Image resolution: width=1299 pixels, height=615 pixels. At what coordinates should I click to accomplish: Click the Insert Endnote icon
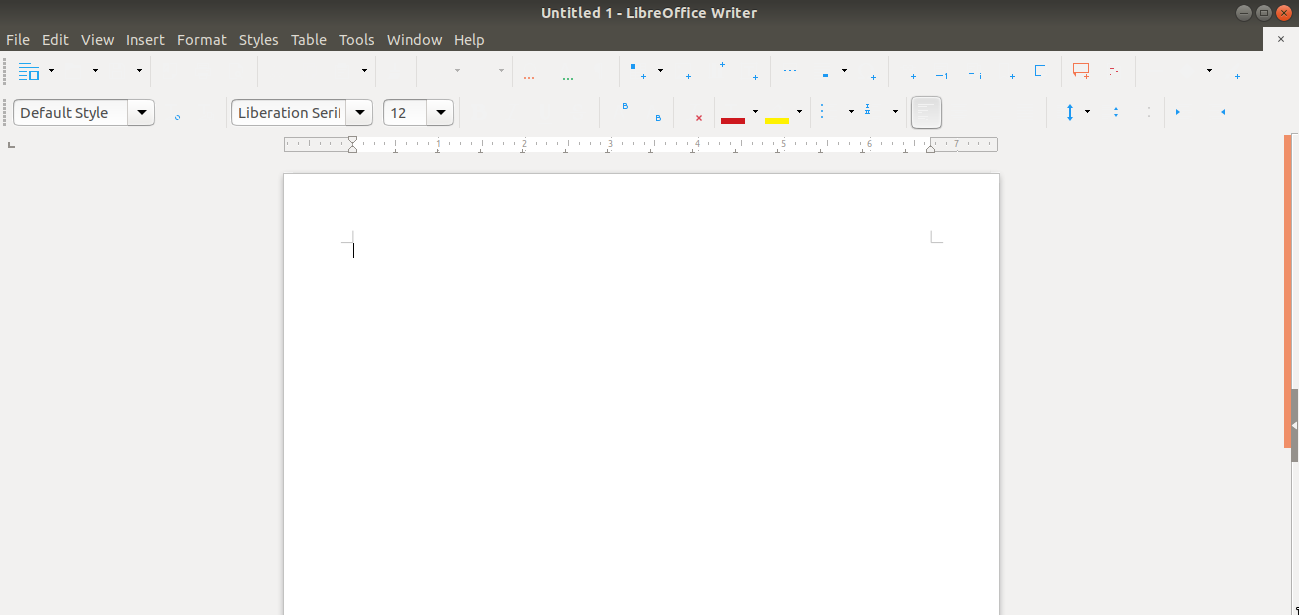[x=975, y=72]
